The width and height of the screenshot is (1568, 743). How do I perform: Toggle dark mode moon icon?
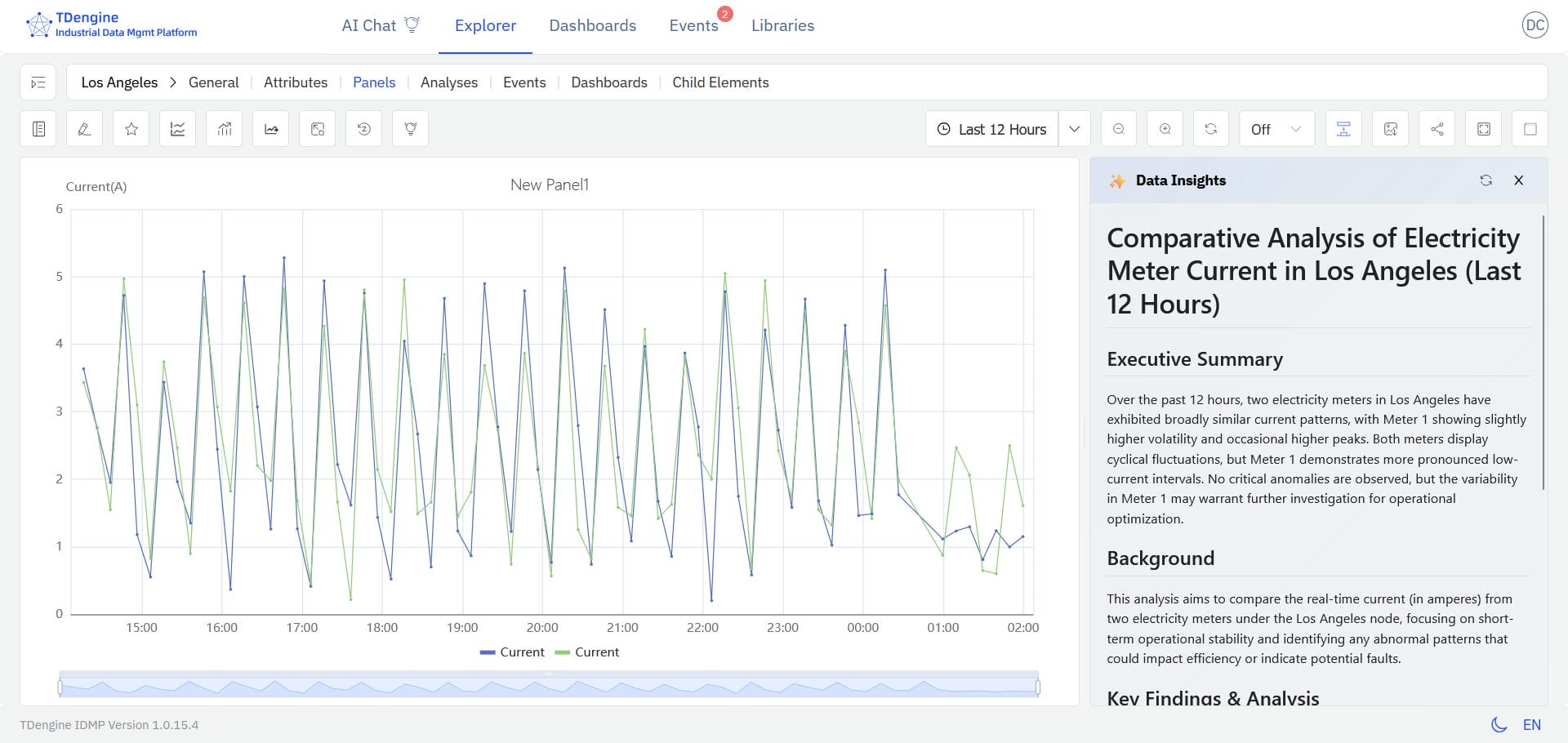pos(1499,724)
